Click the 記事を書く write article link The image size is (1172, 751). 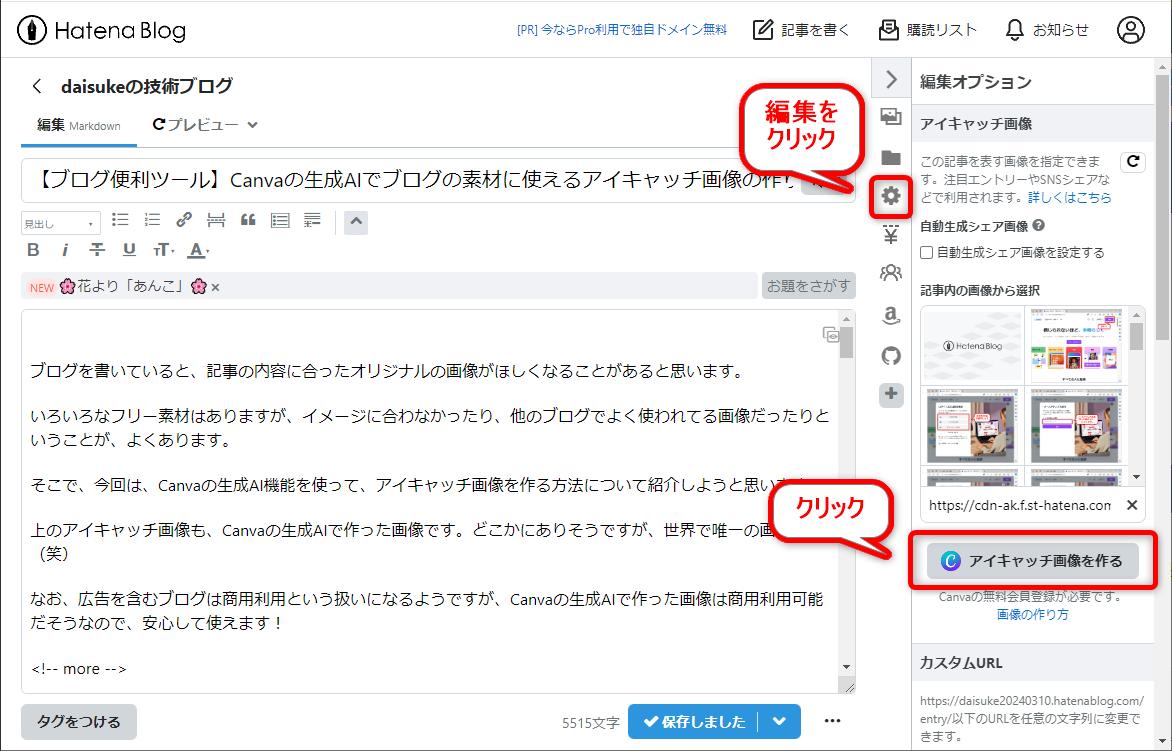[x=801, y=30]
